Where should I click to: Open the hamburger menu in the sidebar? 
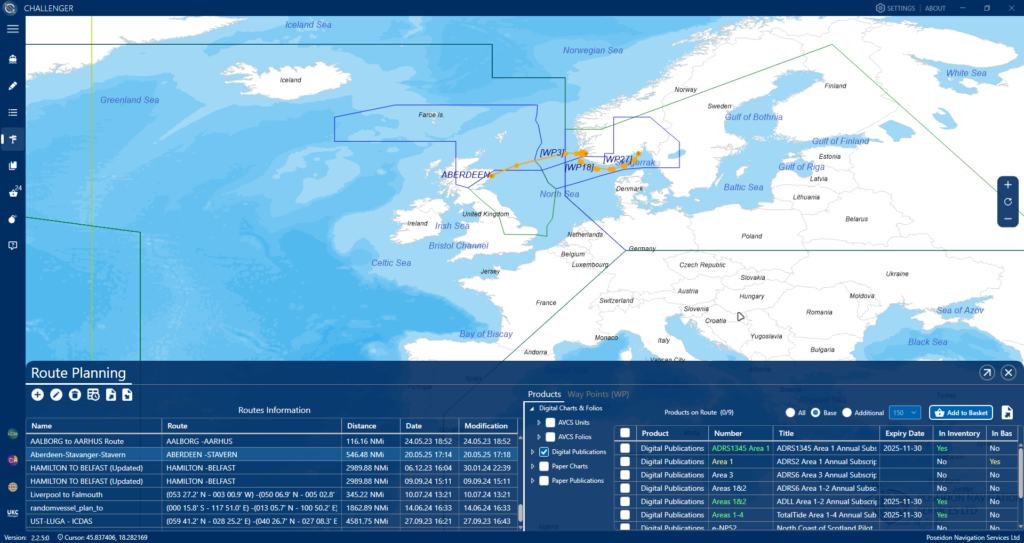[x=12, y=29]
